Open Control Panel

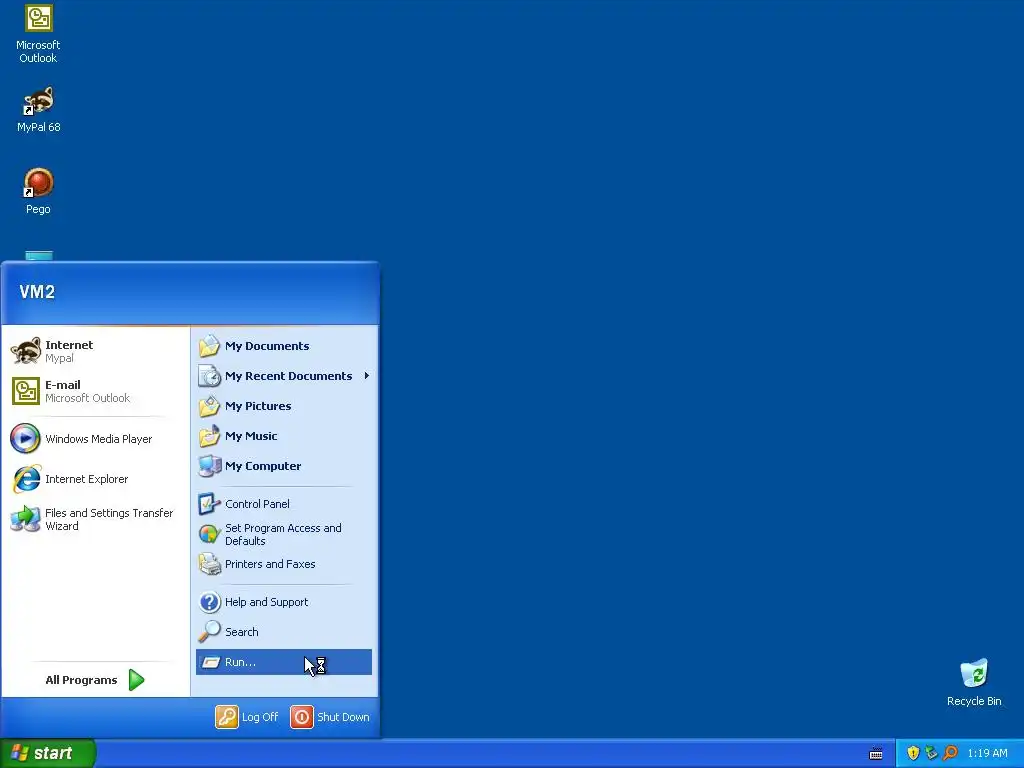point(283,504)
